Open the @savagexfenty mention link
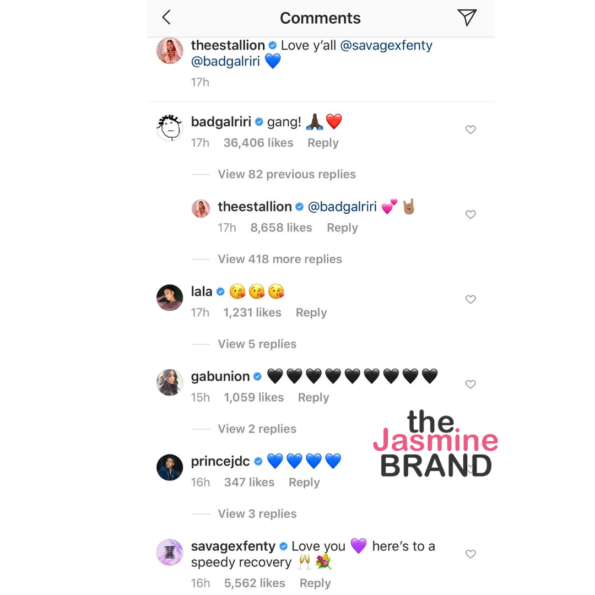595x595 pixels. click(x=386, y=46)
